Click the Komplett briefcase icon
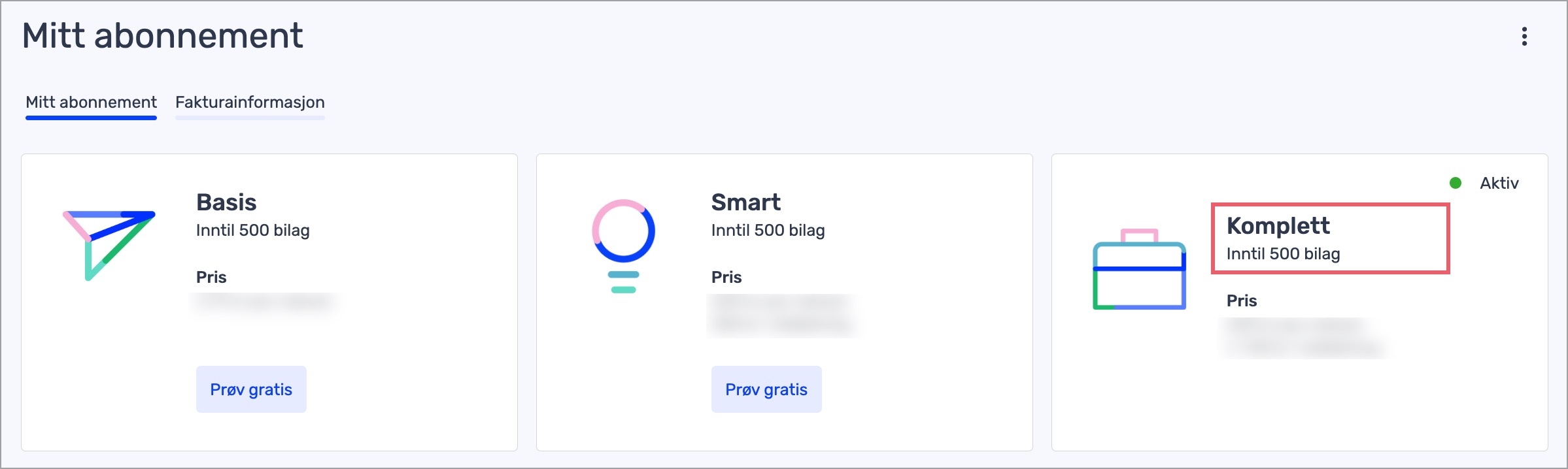The image size is (1568, 469). (1139, 270)
